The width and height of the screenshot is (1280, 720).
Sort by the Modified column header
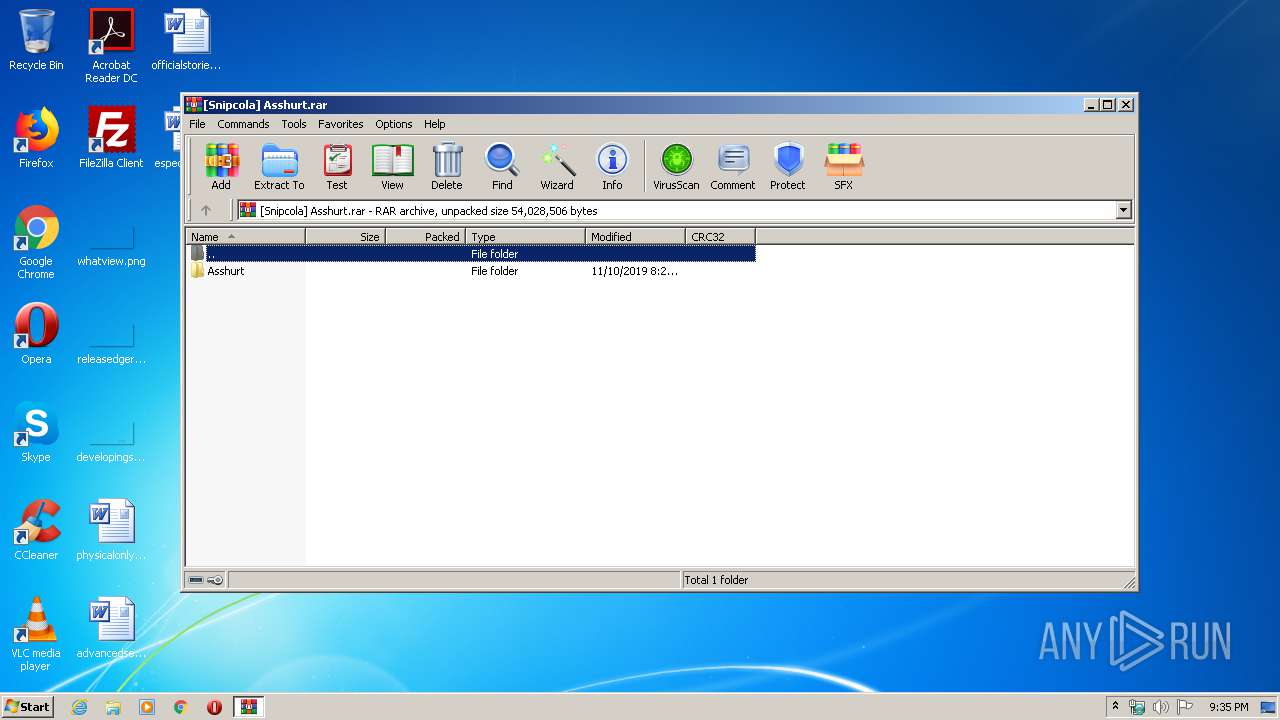click(x=636, y=237)
